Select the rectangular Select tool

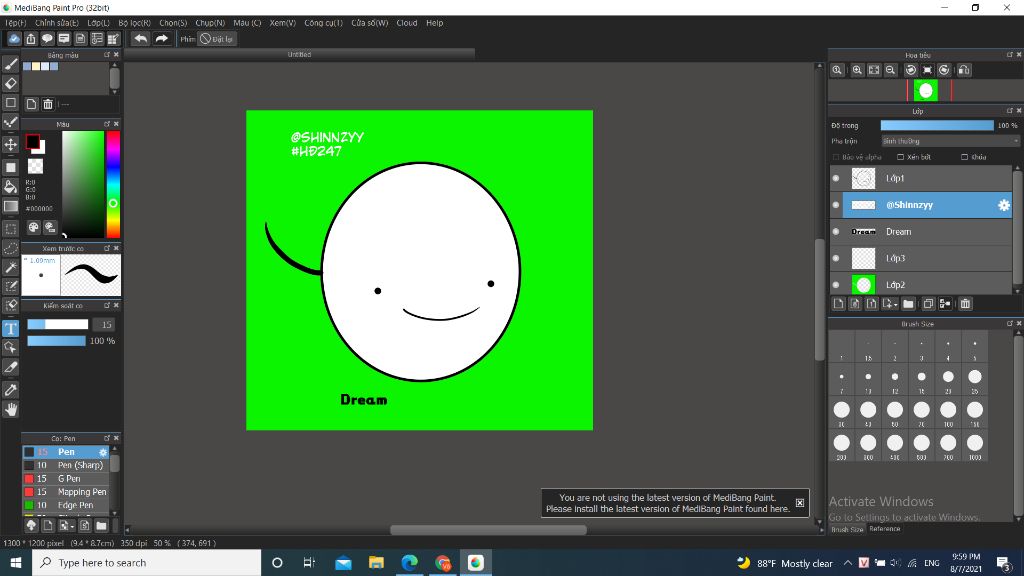[10, 229]
